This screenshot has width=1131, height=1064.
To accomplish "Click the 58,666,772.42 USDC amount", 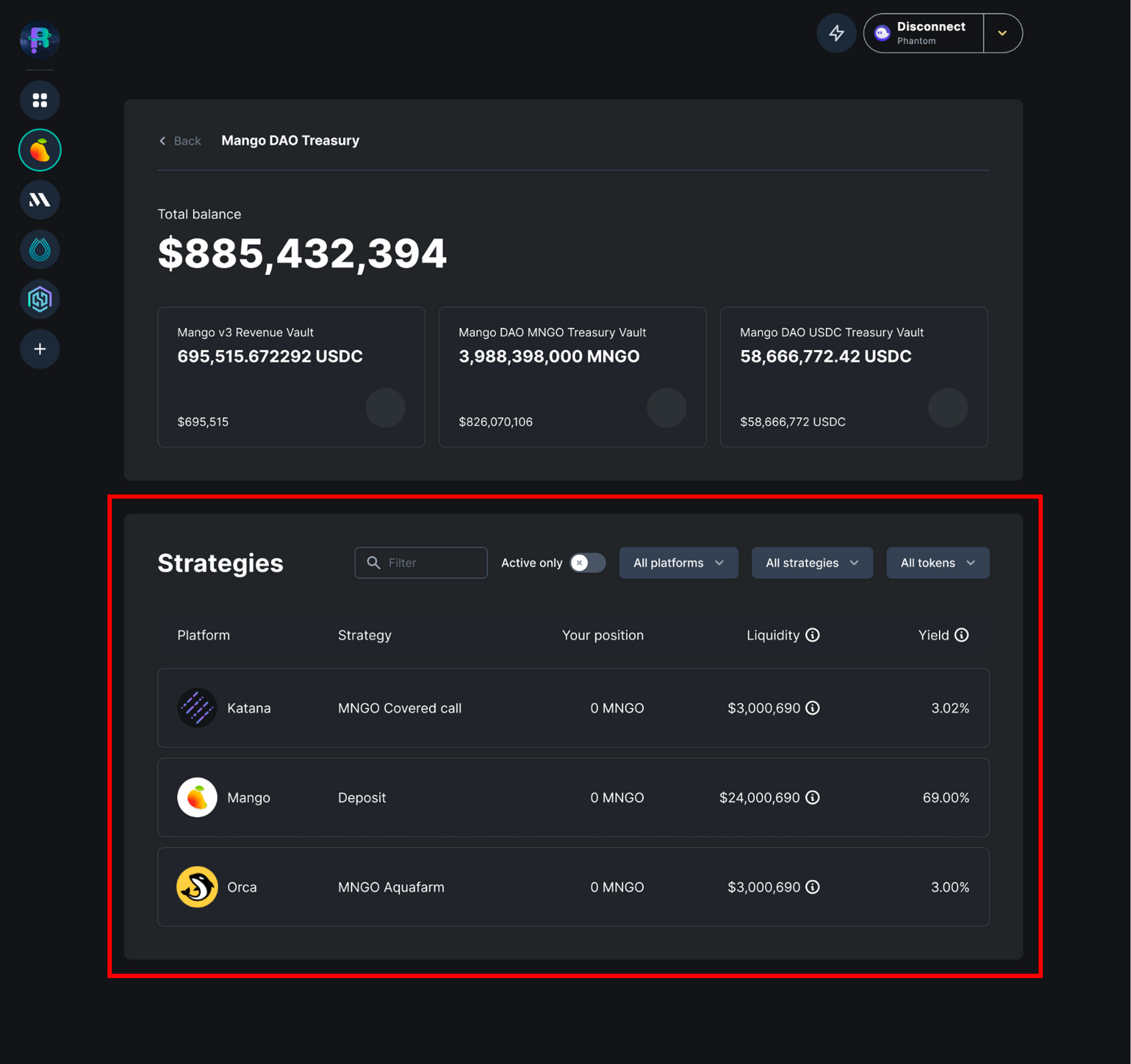I will tap(826, 356).
